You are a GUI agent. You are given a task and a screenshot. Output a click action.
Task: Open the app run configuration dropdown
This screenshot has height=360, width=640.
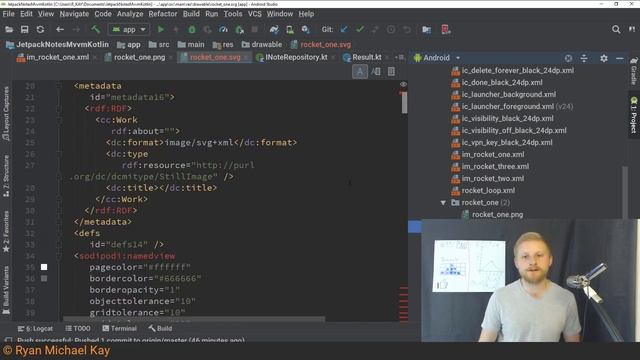[129, 29]
